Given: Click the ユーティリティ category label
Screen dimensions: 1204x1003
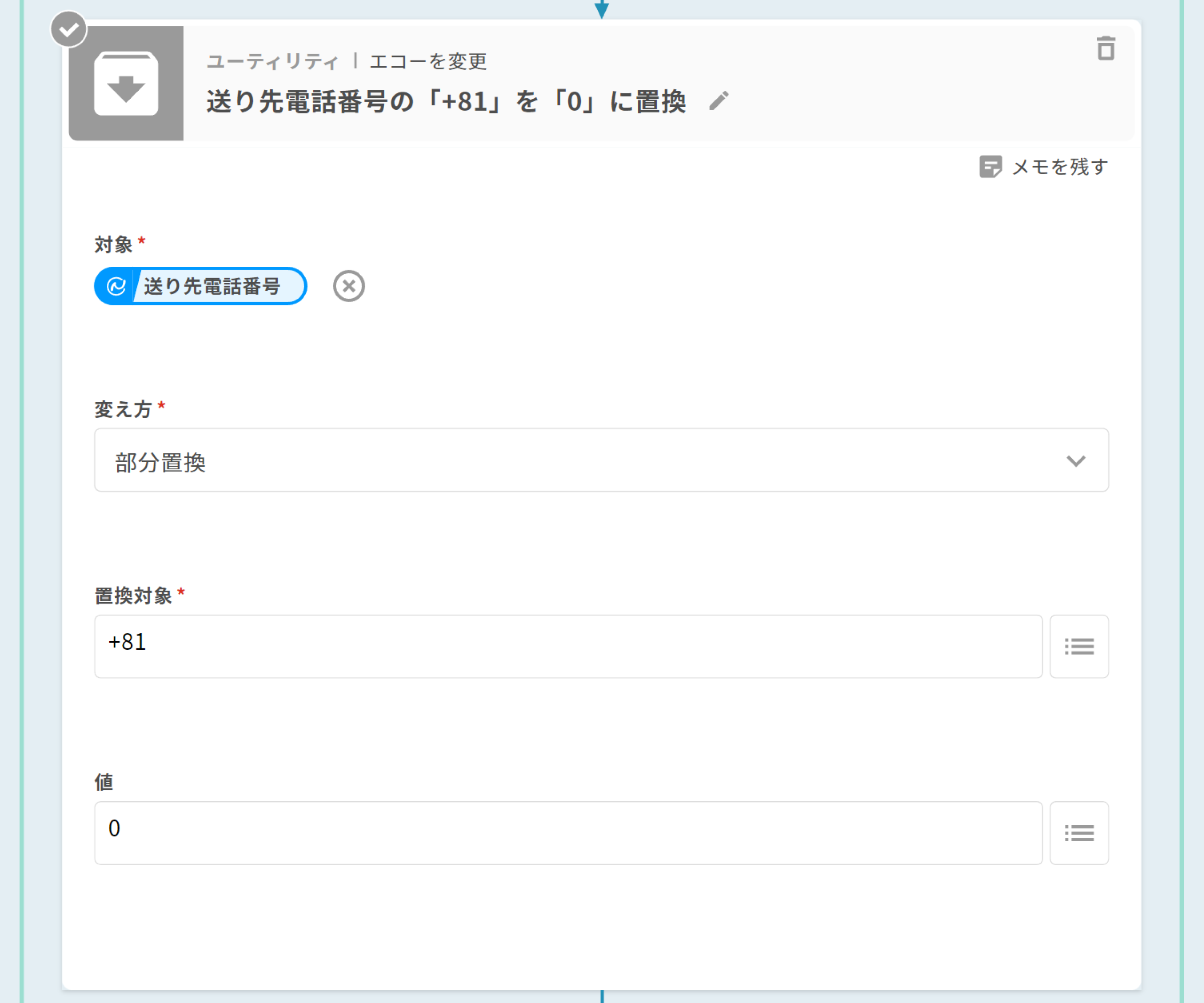Looking at the screenshot, I should [273, 61].
